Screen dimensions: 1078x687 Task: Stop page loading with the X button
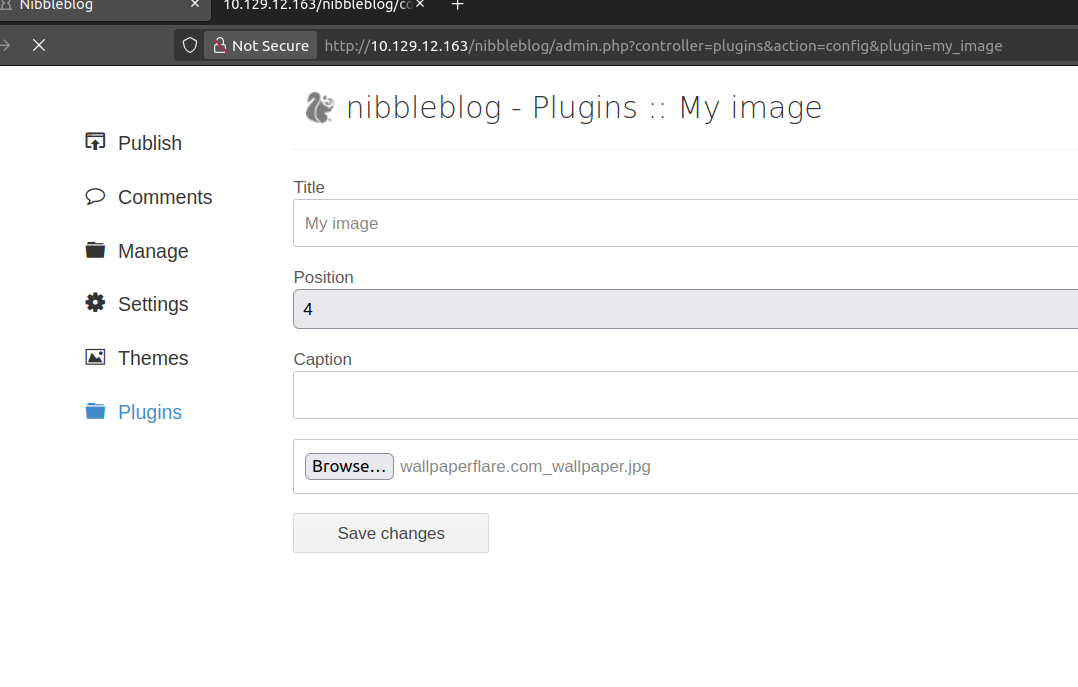click(39, 45)
